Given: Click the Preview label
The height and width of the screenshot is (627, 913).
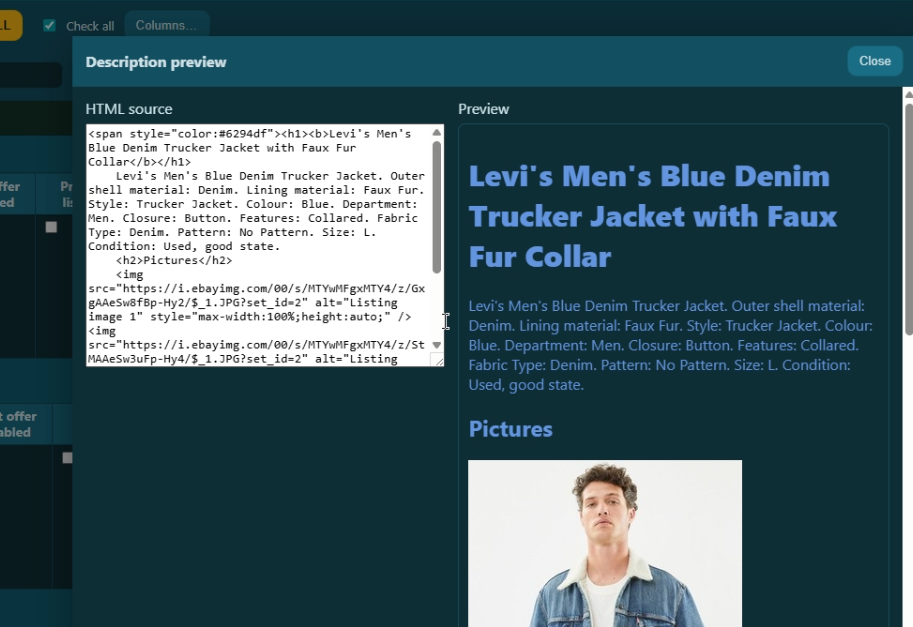Looking at the screenshot, I should coord(483,109).
